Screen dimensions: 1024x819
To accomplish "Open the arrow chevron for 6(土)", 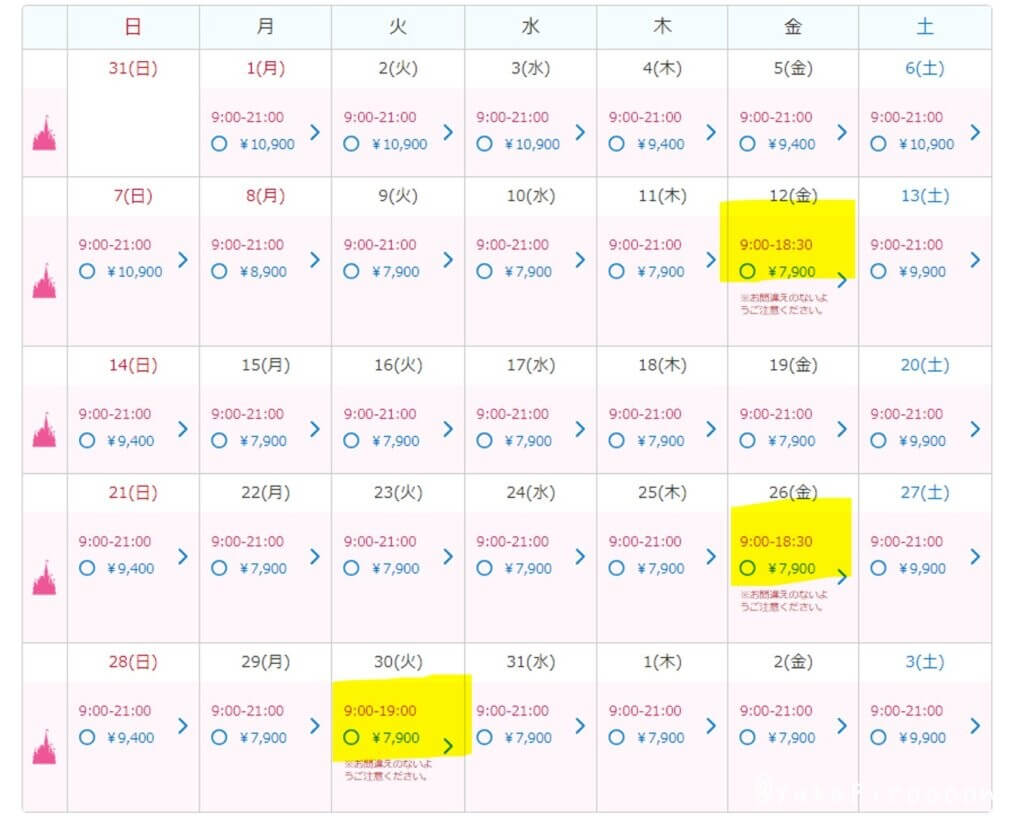I will tap(974, 132).
